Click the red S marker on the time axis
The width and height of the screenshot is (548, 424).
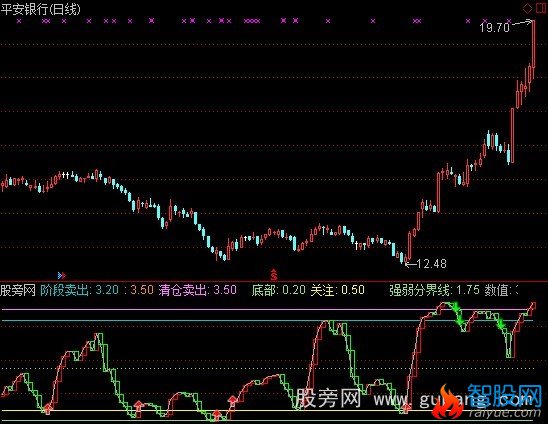274,275
